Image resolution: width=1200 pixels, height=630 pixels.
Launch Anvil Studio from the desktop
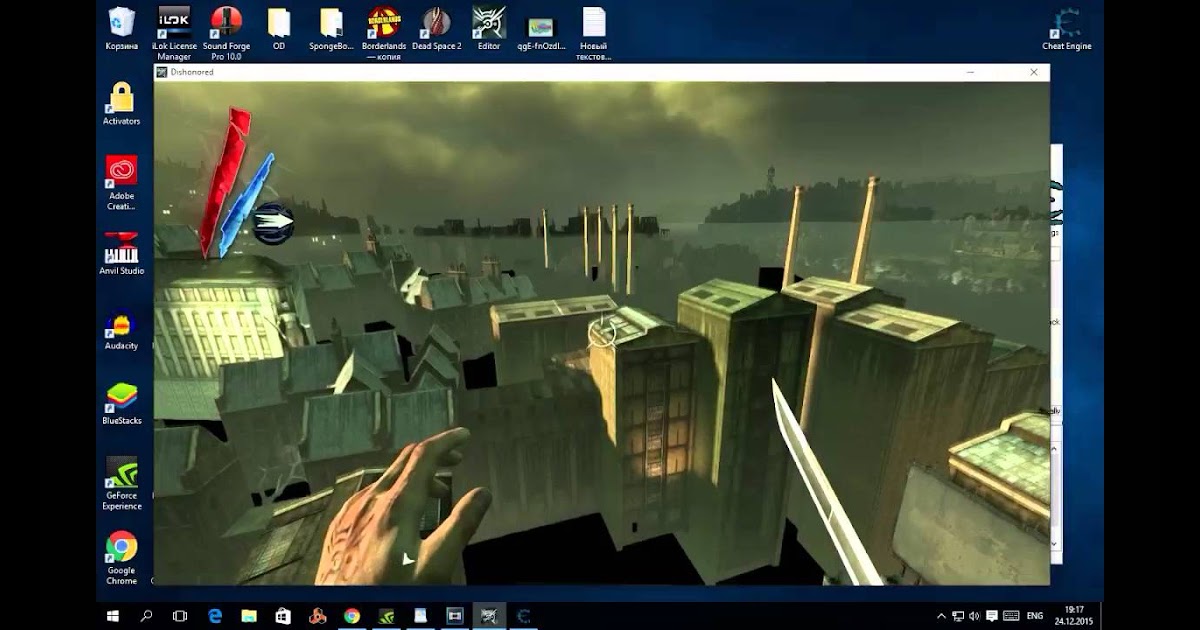121,254
